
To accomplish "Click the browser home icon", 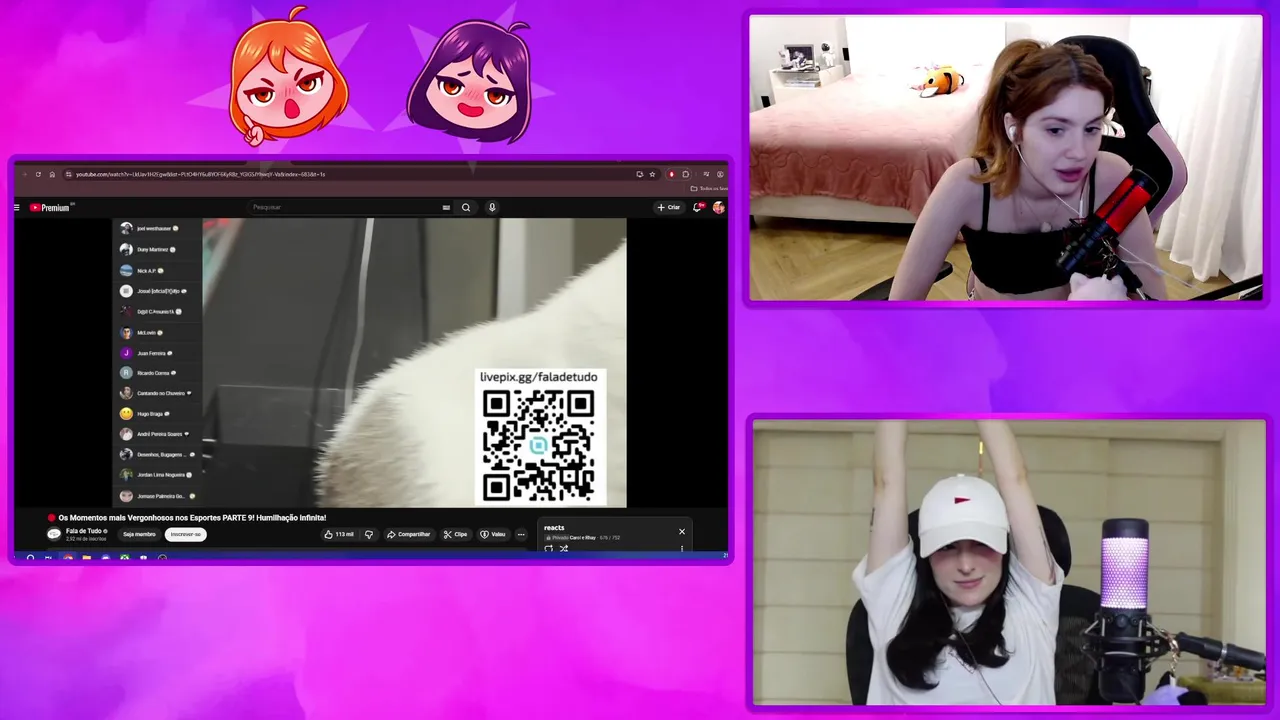I will (52, 174).
